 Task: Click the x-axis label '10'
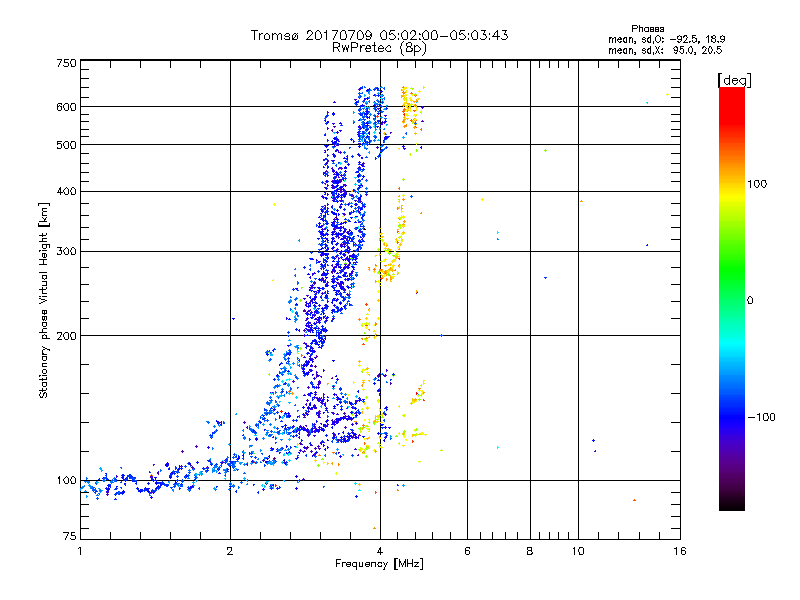578,551
